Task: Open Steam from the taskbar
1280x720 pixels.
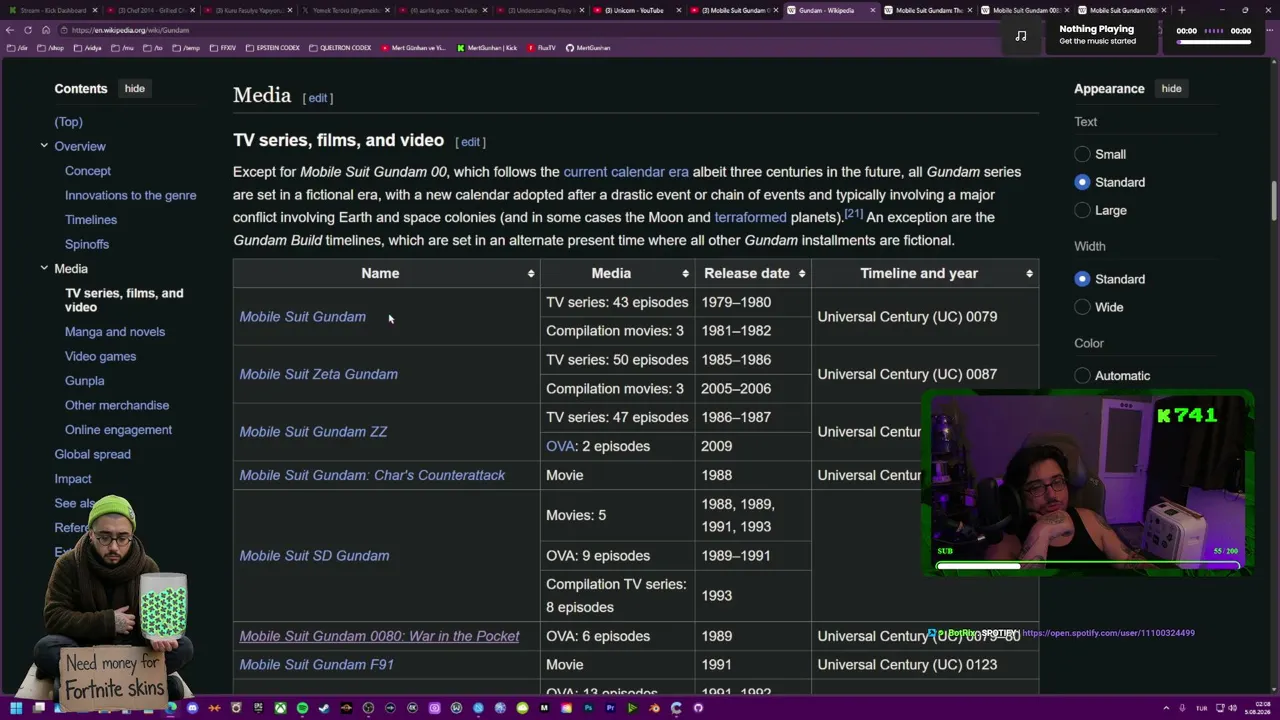Action: tap(324, 708)
